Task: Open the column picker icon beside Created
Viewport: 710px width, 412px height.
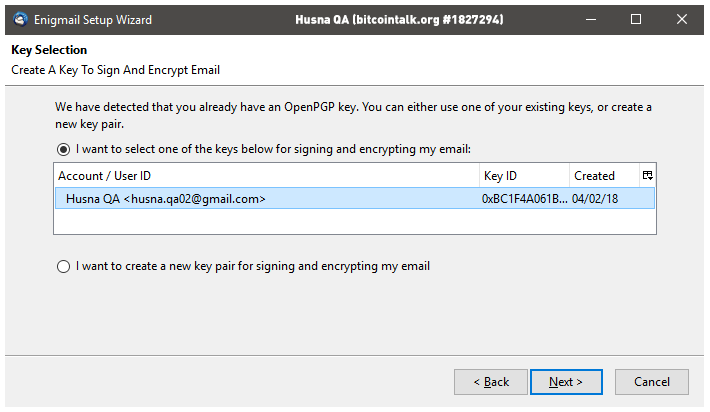Action: tap(648, 176)
